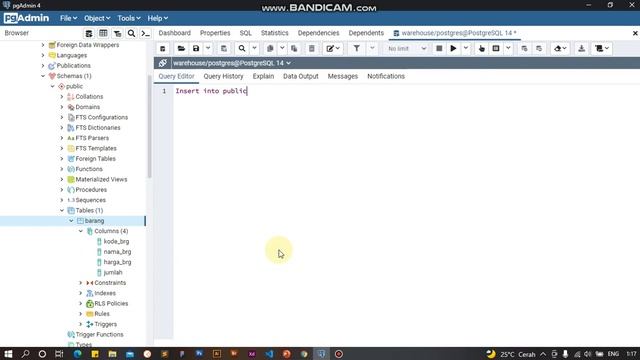Screen dimensions: 640x360
Task: Click the Rollback transaction icon
Action: coord(539,49)
